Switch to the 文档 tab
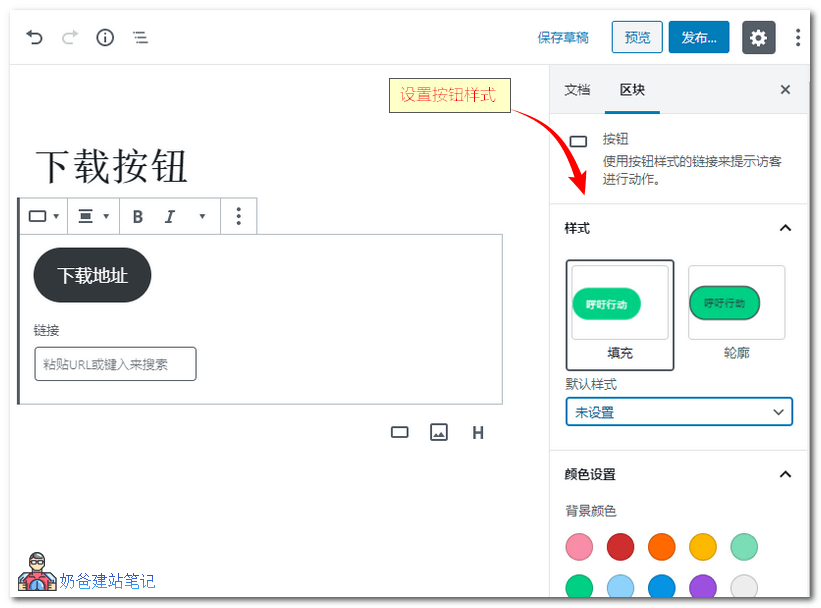 (577, 90)
